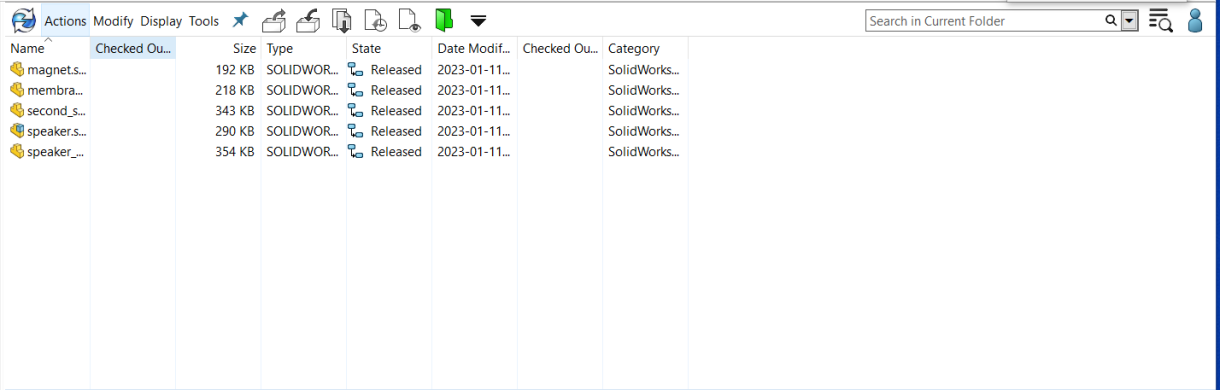Sort by the State column header
The image size is (1220, 390).
click(x=389, y=48)
